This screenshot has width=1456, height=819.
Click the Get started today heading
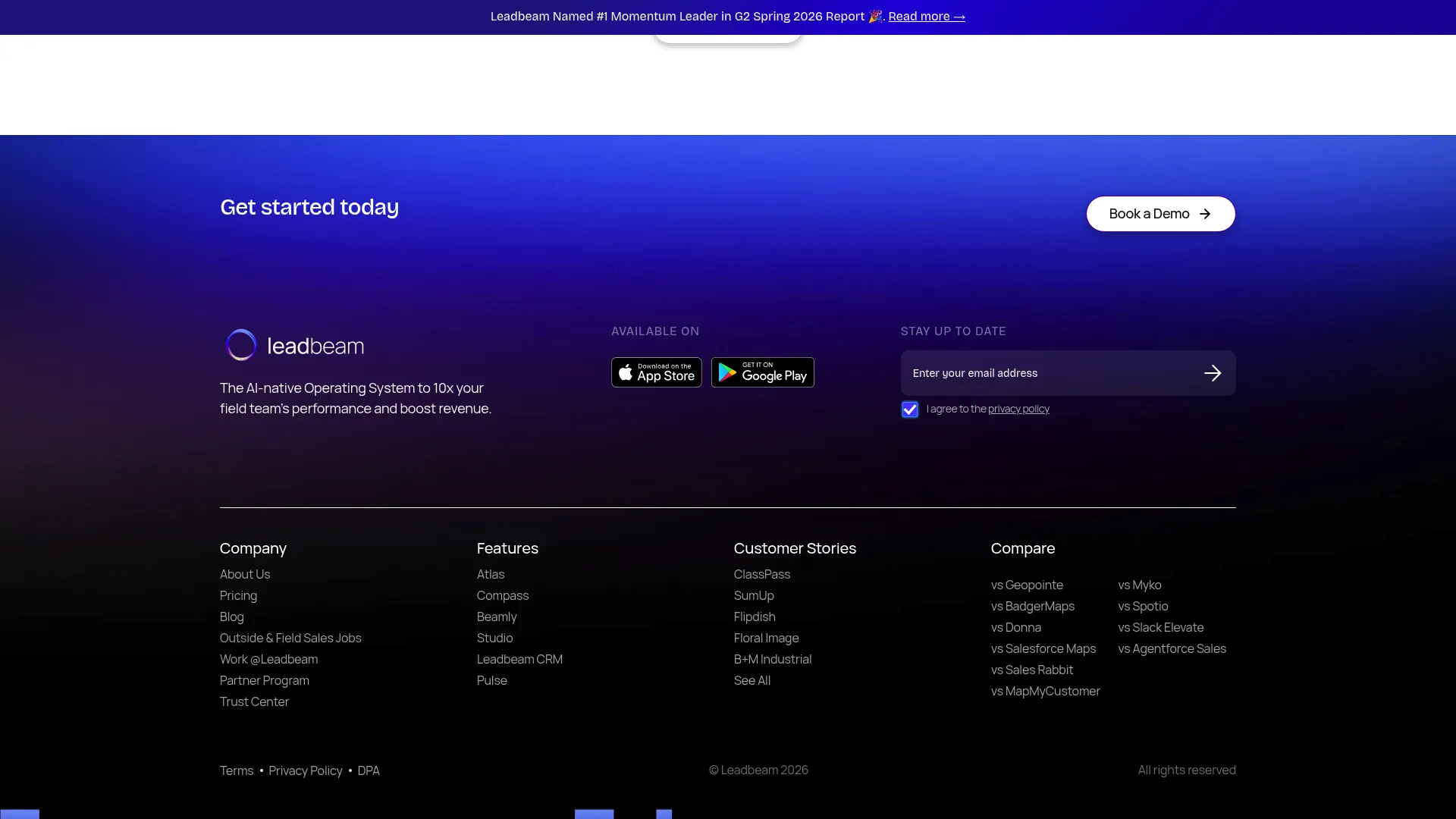(x=309, y=207)
